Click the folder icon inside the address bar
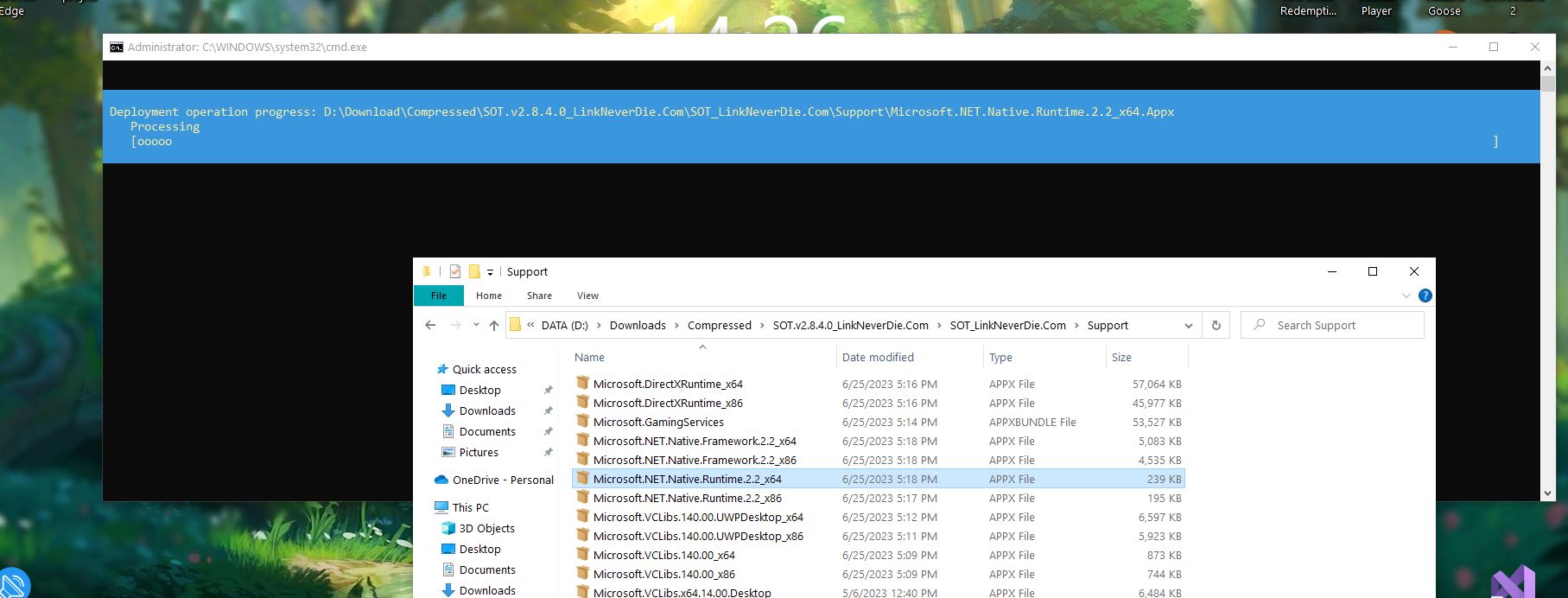The image size is (1568, 598). click(515, 325)
